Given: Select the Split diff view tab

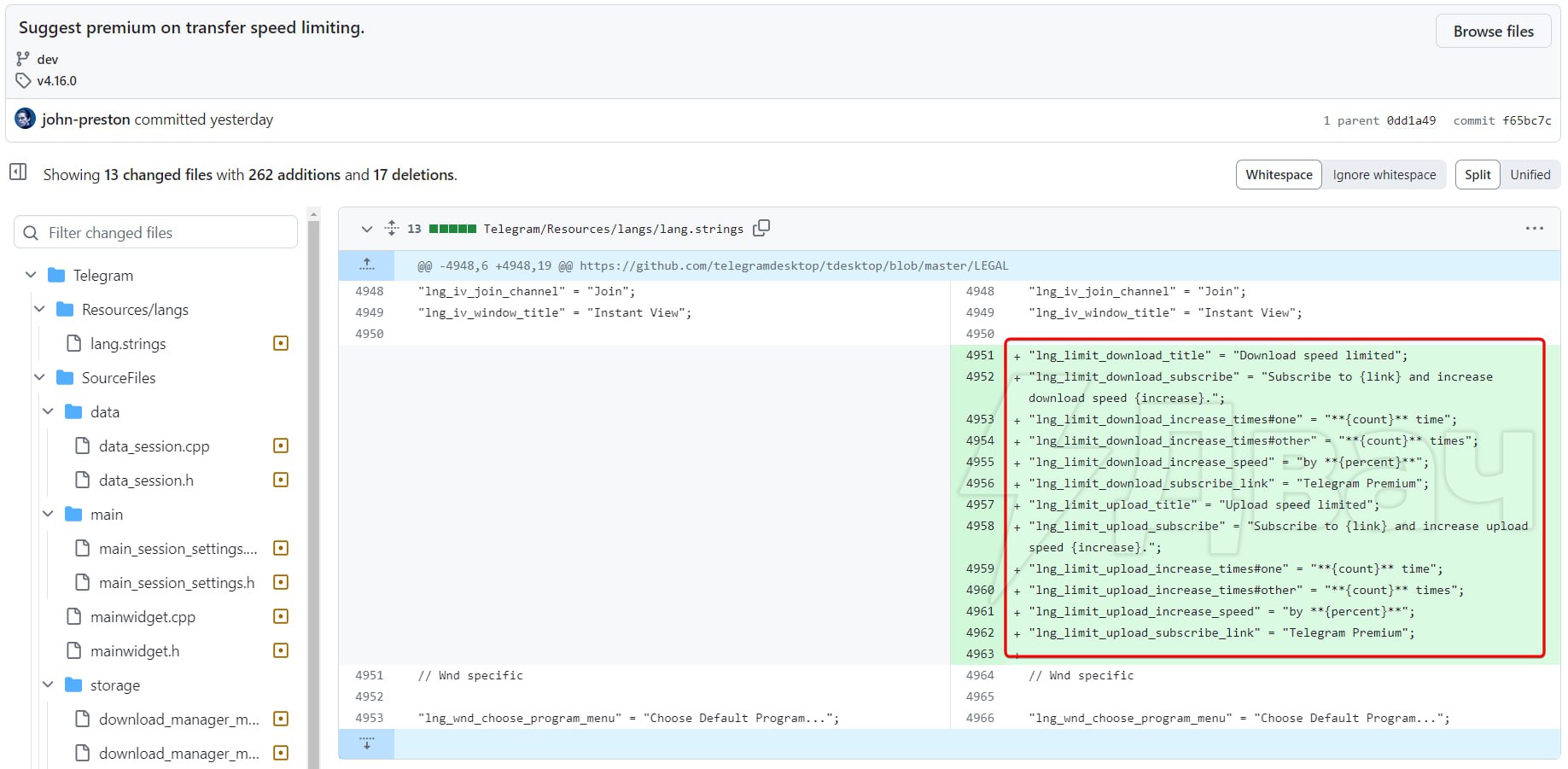Looking at the screenshot, I should 1477,175.
